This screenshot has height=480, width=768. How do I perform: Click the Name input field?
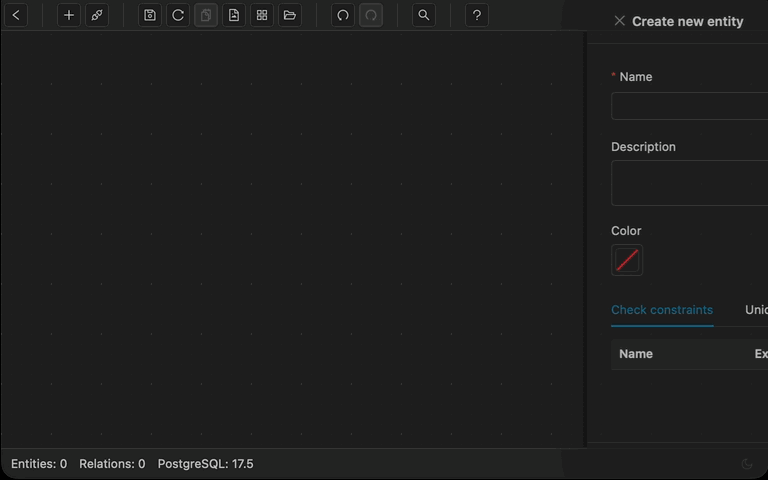pyautogui.click(x=690, y=106)
